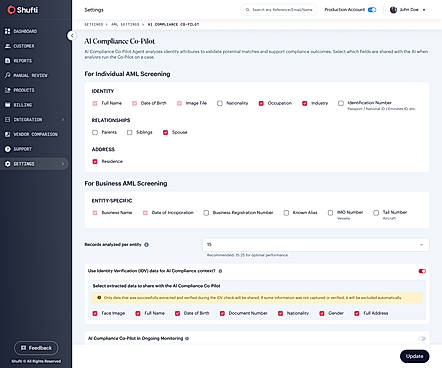Go to Settings breadcrumb link

point(94,24)
